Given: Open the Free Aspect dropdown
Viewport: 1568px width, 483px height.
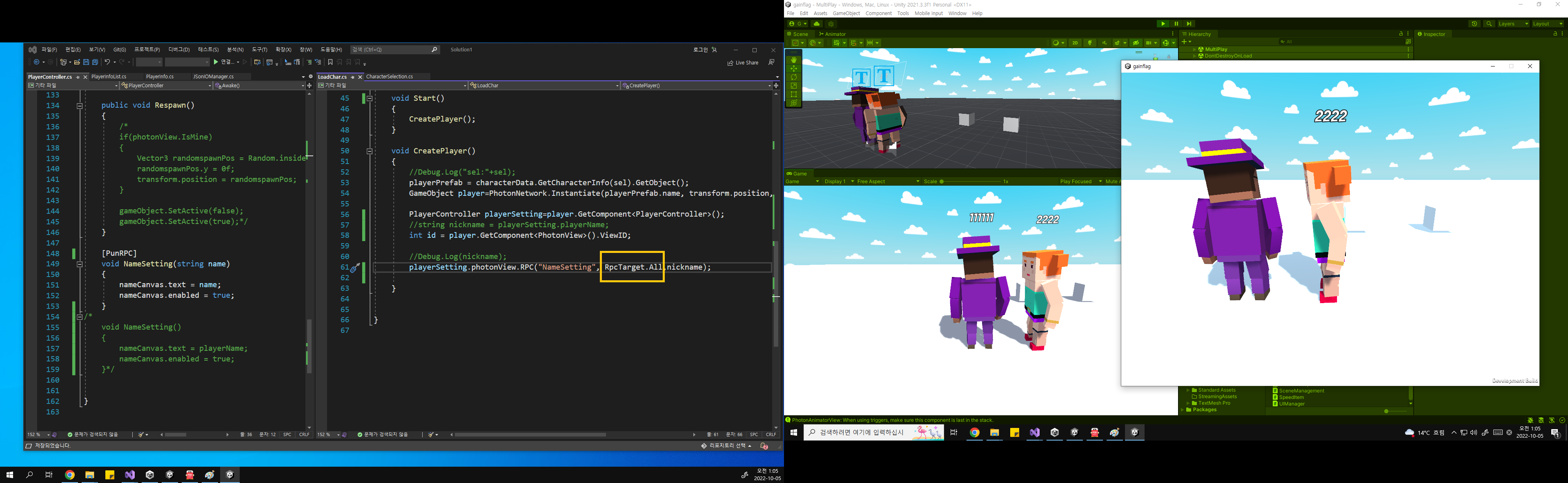Looking at the screenshot, I should (x=888, y=181).
